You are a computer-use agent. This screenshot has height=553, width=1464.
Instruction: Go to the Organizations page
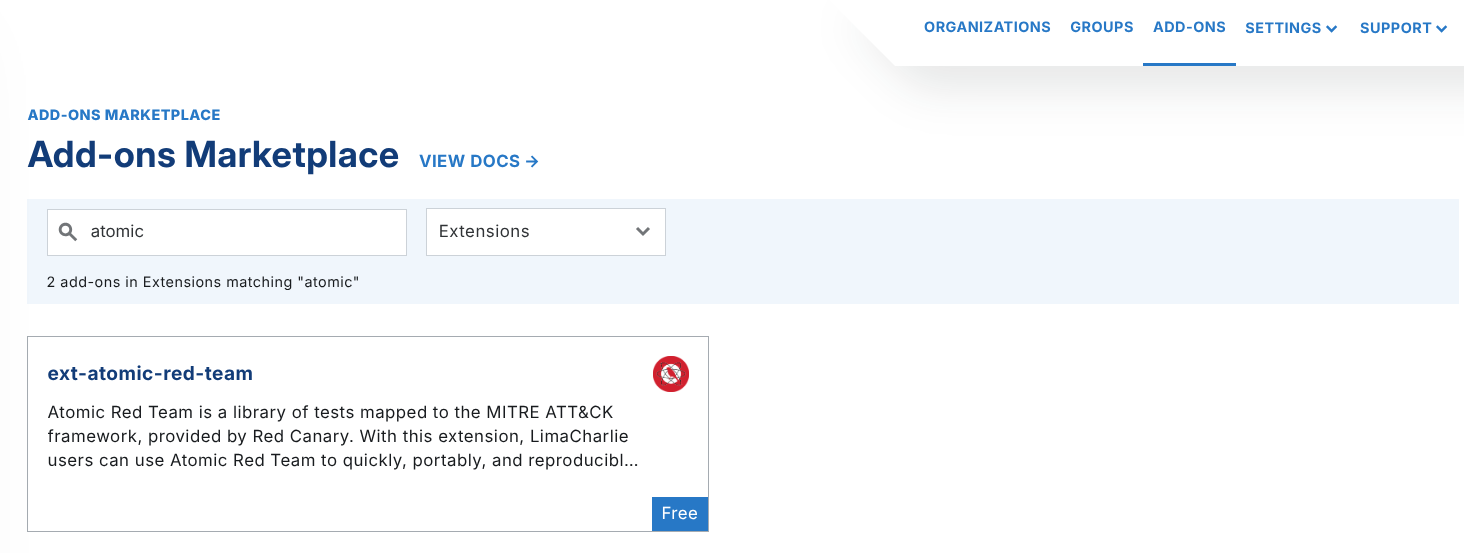987,27
